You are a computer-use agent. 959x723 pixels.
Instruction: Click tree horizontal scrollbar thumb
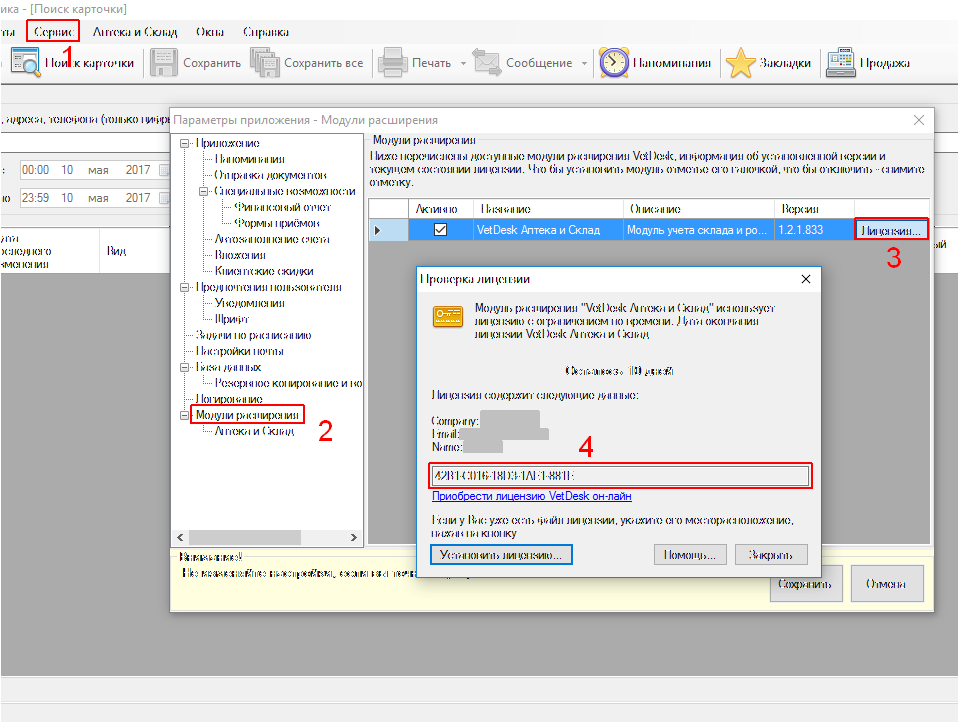(x=245, y=538)
